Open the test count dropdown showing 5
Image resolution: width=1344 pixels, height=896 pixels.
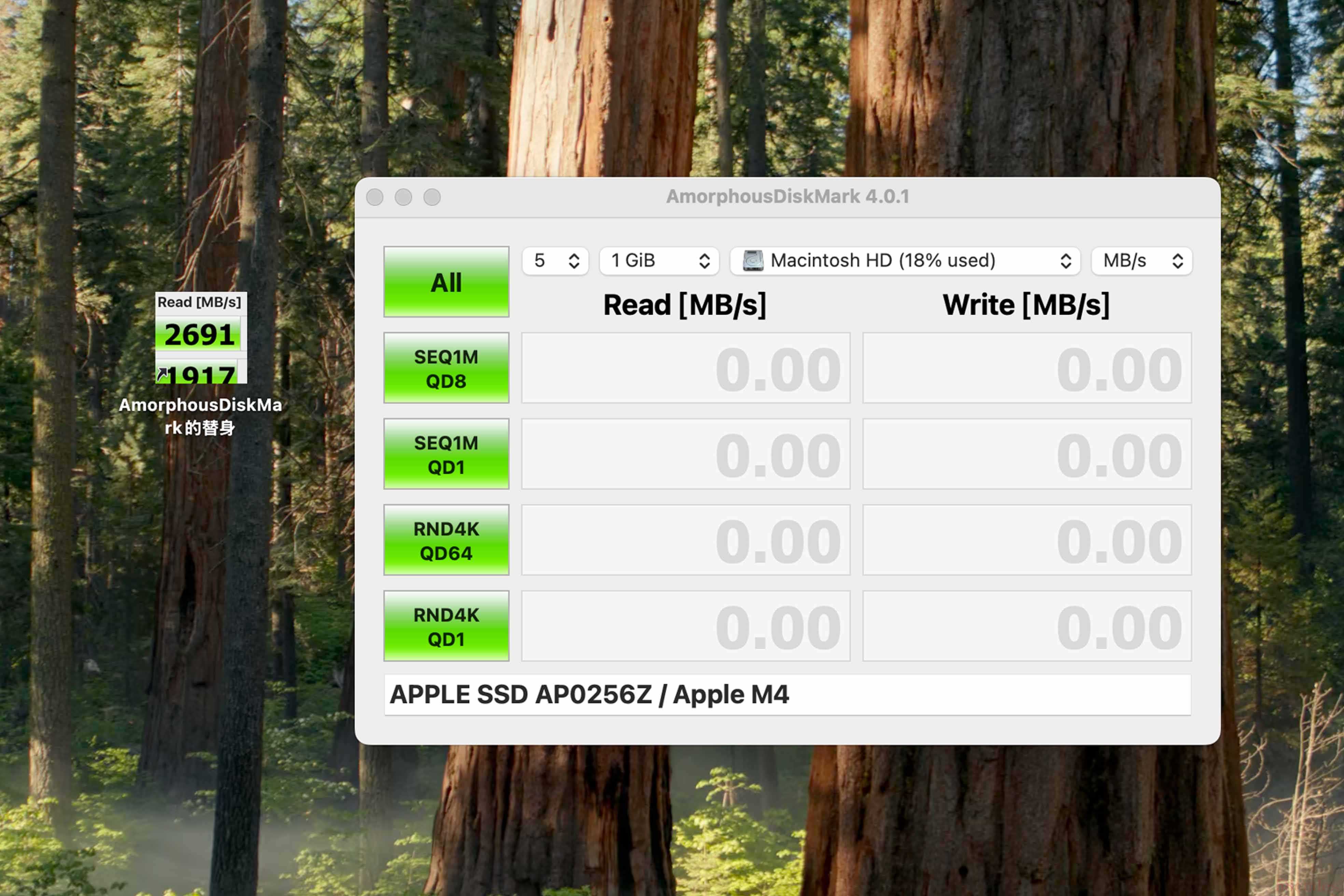[x=555, y=261]
